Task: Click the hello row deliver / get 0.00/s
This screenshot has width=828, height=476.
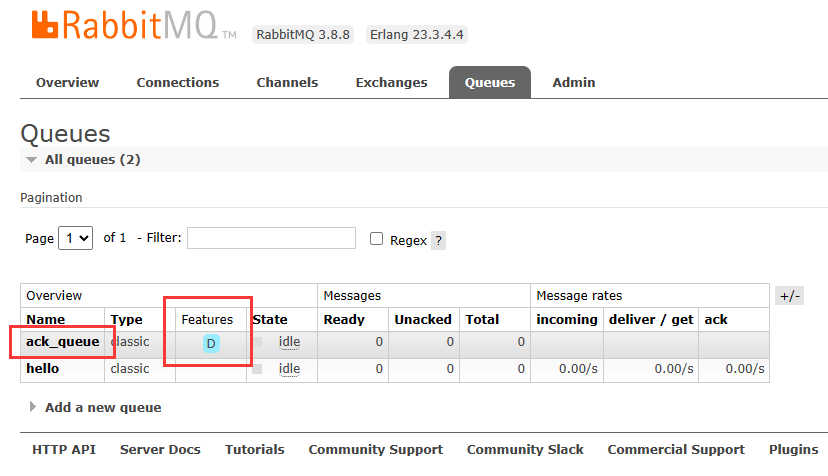Action: (x=674, y=369)
